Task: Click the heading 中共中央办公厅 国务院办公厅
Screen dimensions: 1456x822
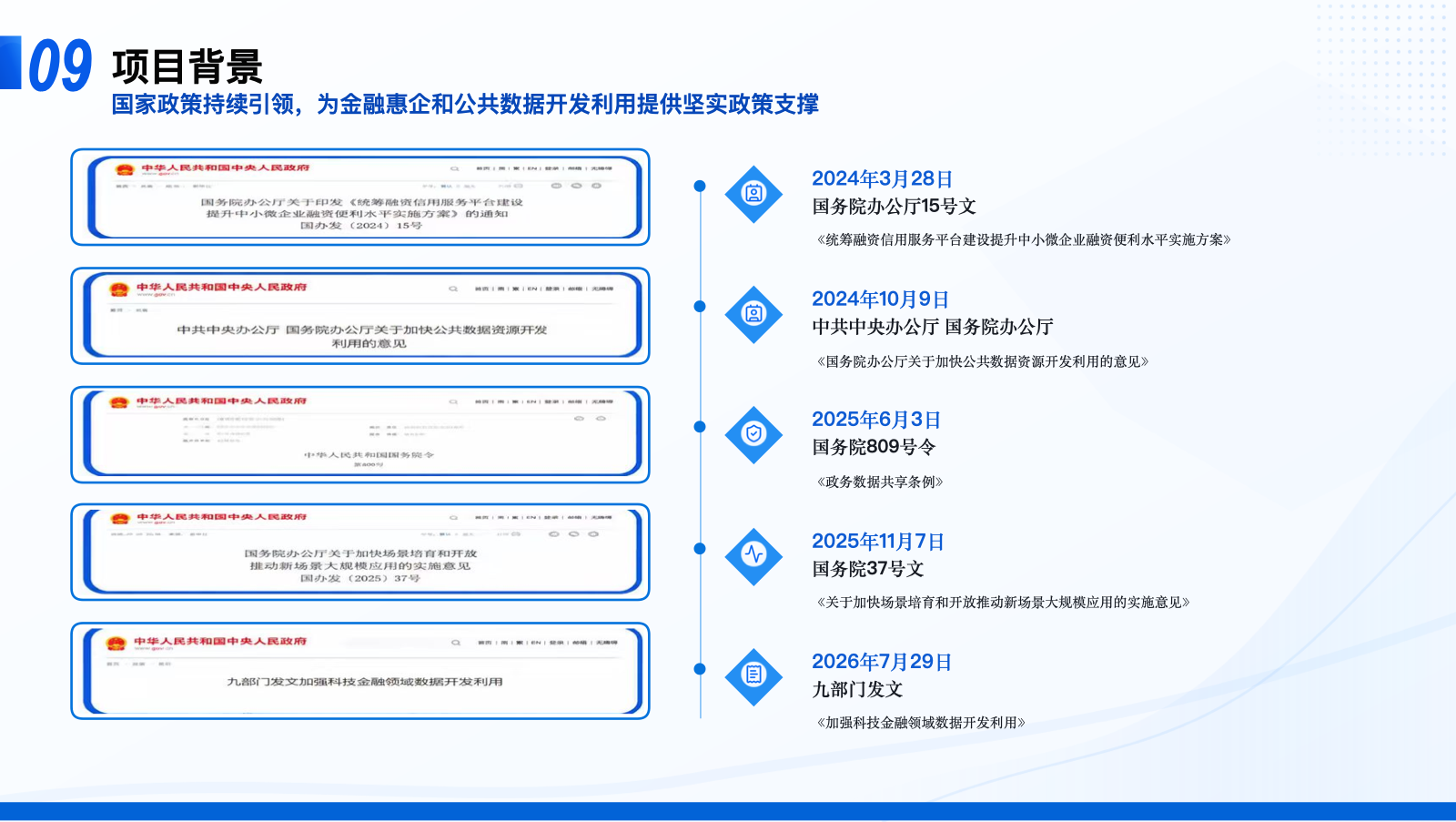Action: (x=933, y=326)
